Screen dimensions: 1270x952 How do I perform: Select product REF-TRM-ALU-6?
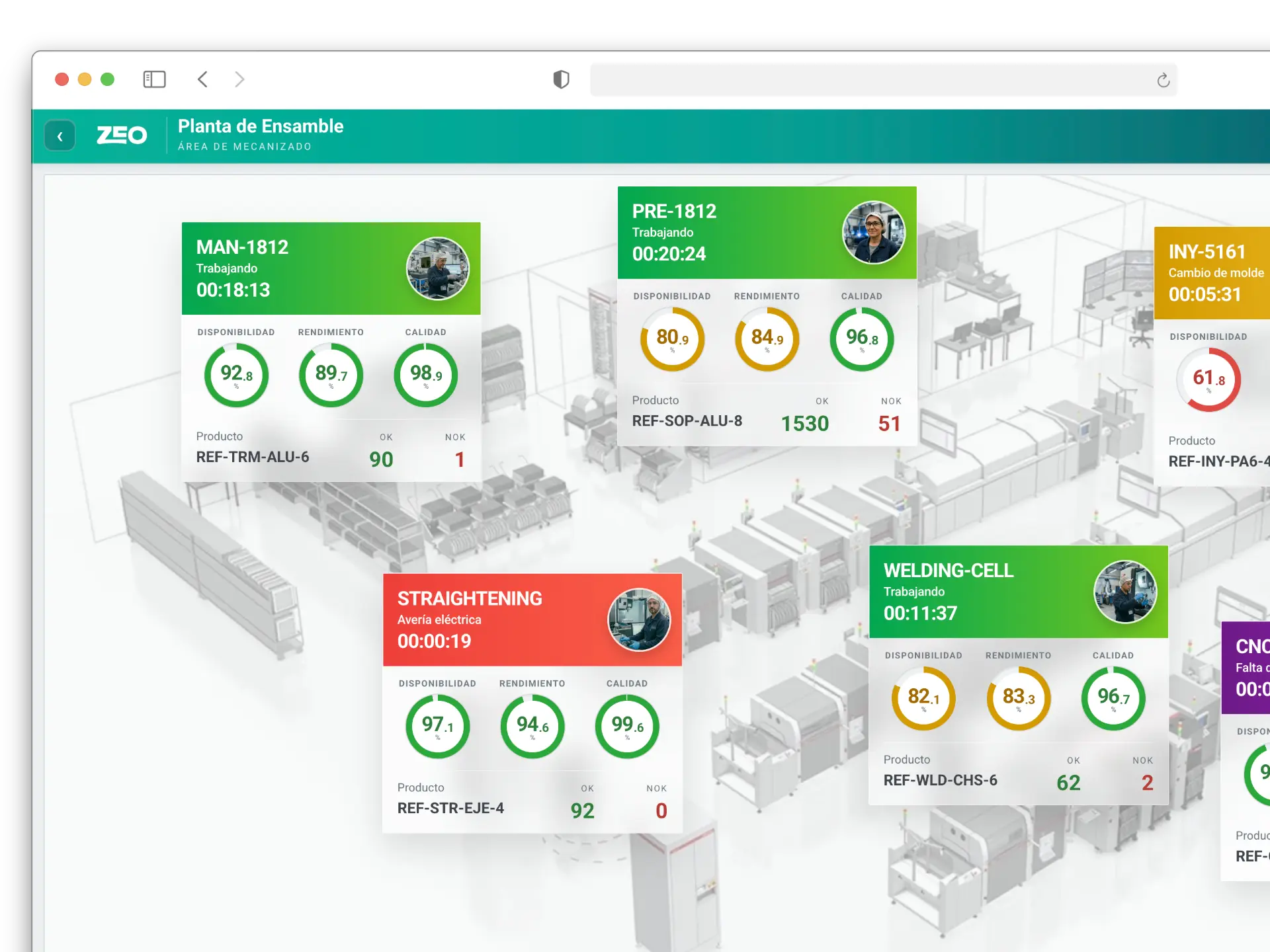coord(253,457)
